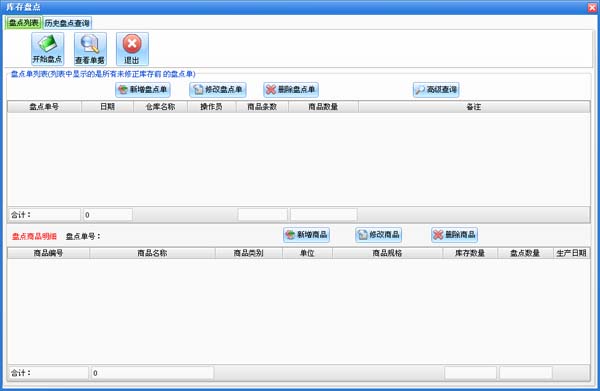
Task: Click the 商品类别 column header
Action: click(x=249, y=253)
